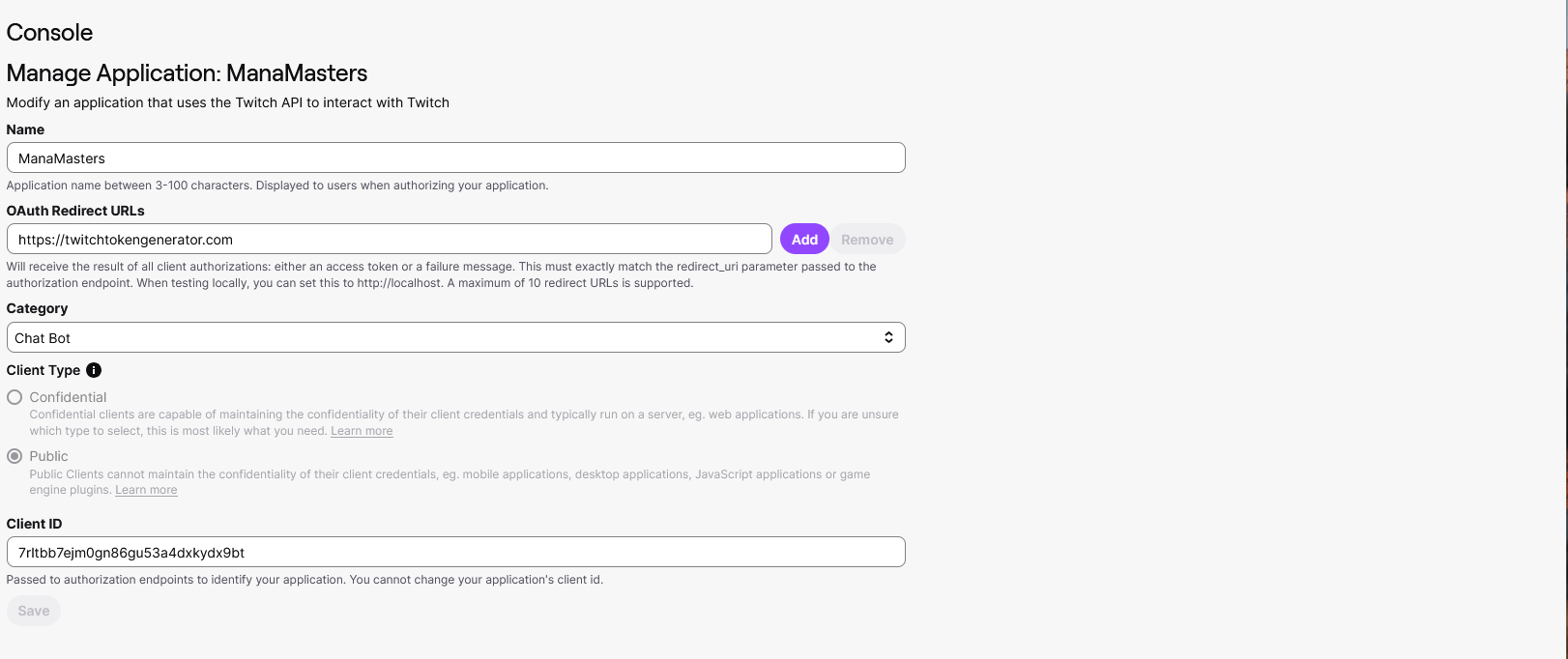Click the Client ID text field

coord(454,552)
